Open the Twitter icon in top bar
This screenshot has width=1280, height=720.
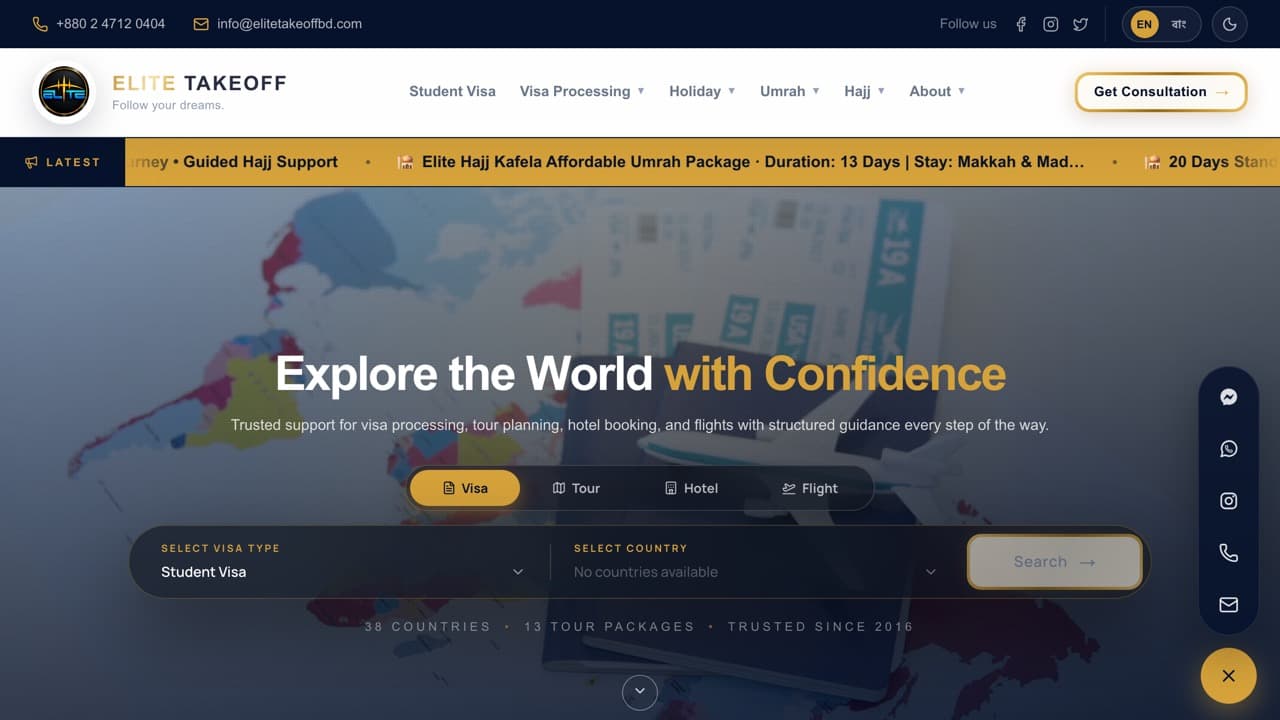(1081, 24)
